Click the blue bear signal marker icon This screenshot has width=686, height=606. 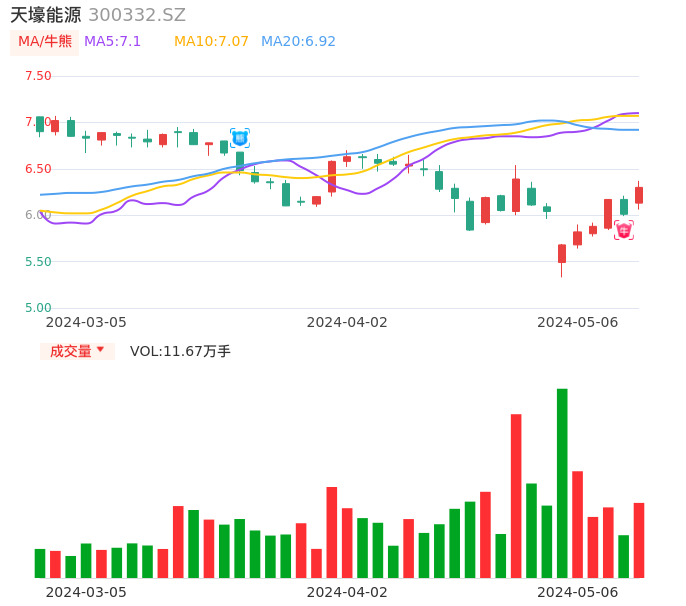click(x=239, y=138)
